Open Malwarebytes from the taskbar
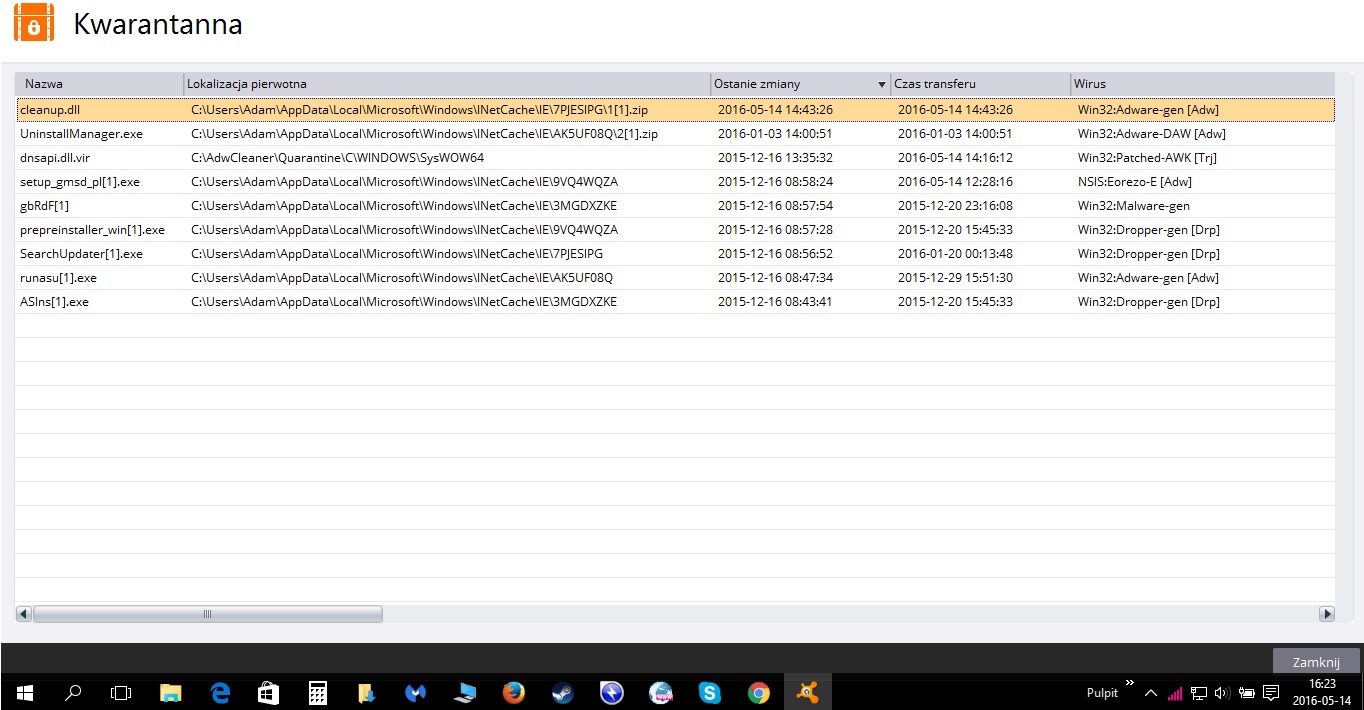 coord(416,692)
